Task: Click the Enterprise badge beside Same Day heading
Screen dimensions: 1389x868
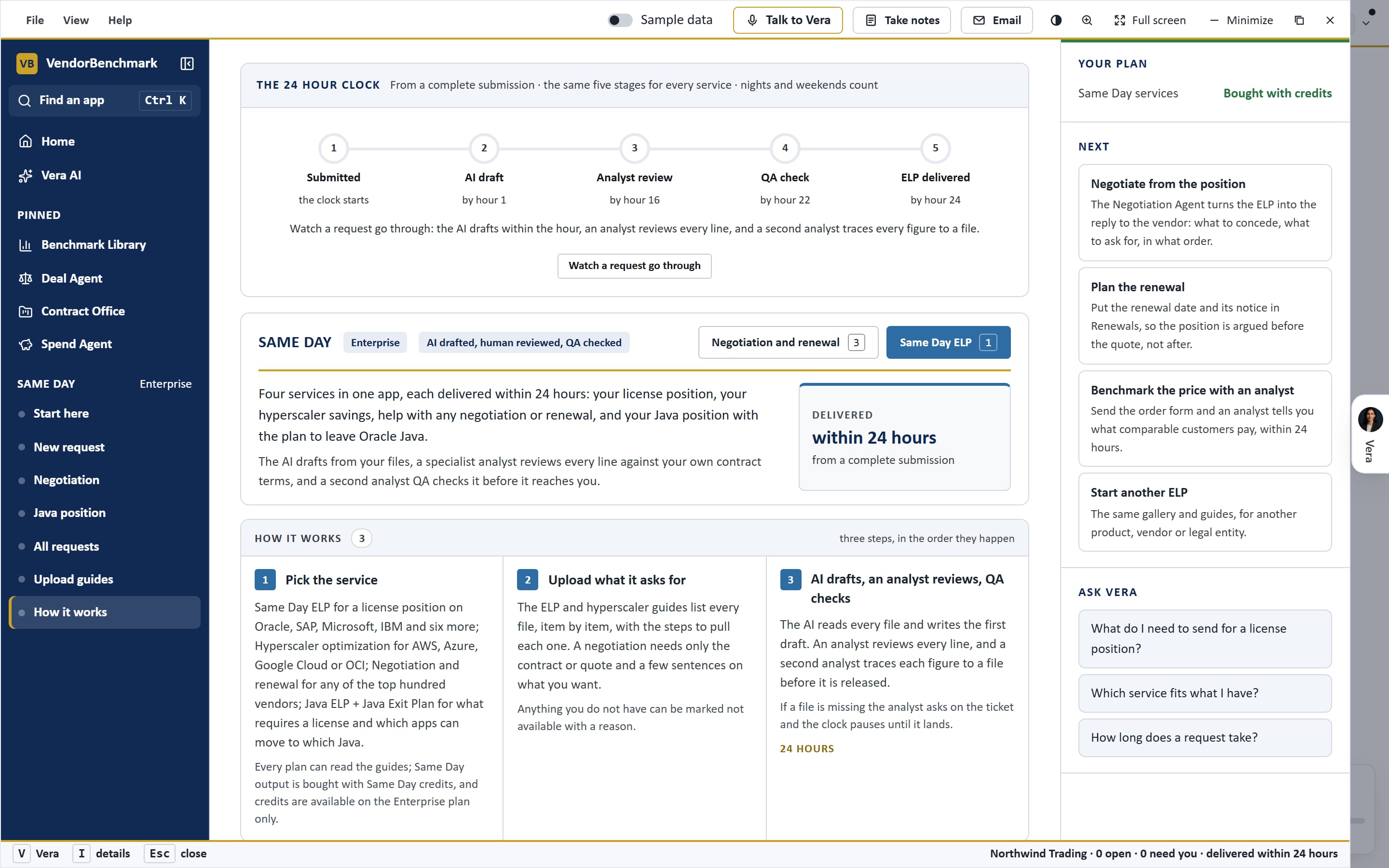Action: pos(375,343)
